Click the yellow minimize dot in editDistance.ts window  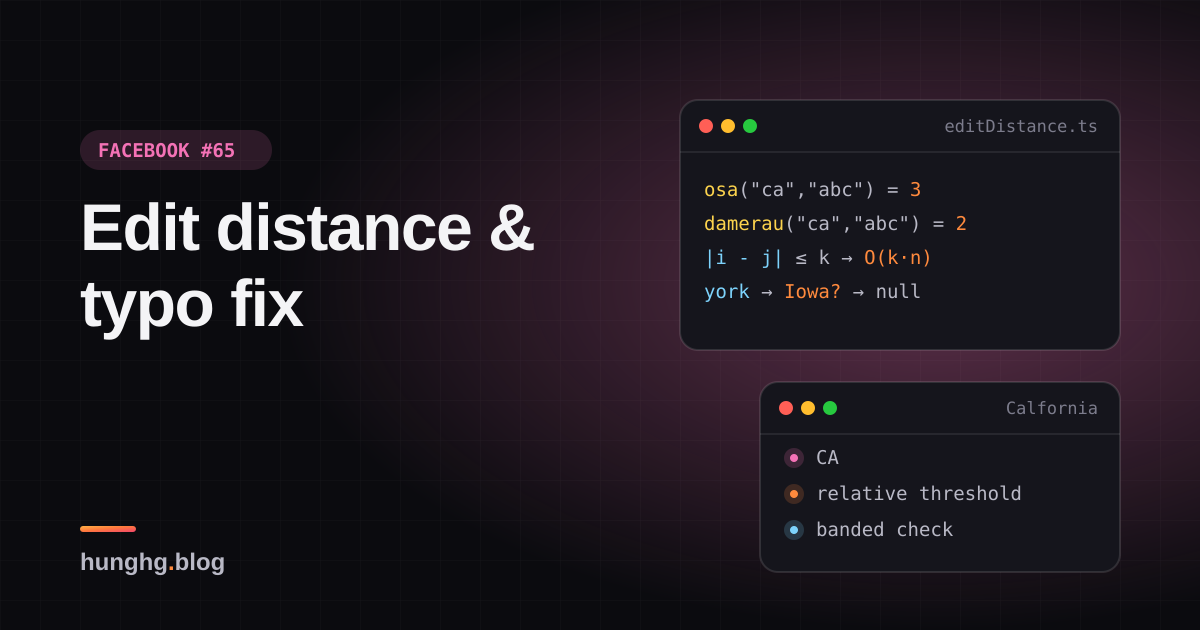(728, 126)
